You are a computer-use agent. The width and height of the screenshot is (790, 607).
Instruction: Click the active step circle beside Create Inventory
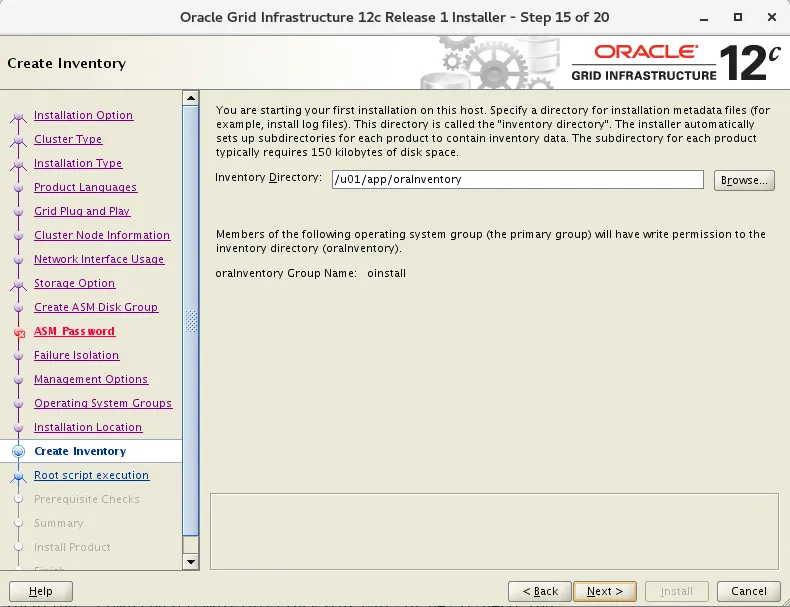[19, 451]
